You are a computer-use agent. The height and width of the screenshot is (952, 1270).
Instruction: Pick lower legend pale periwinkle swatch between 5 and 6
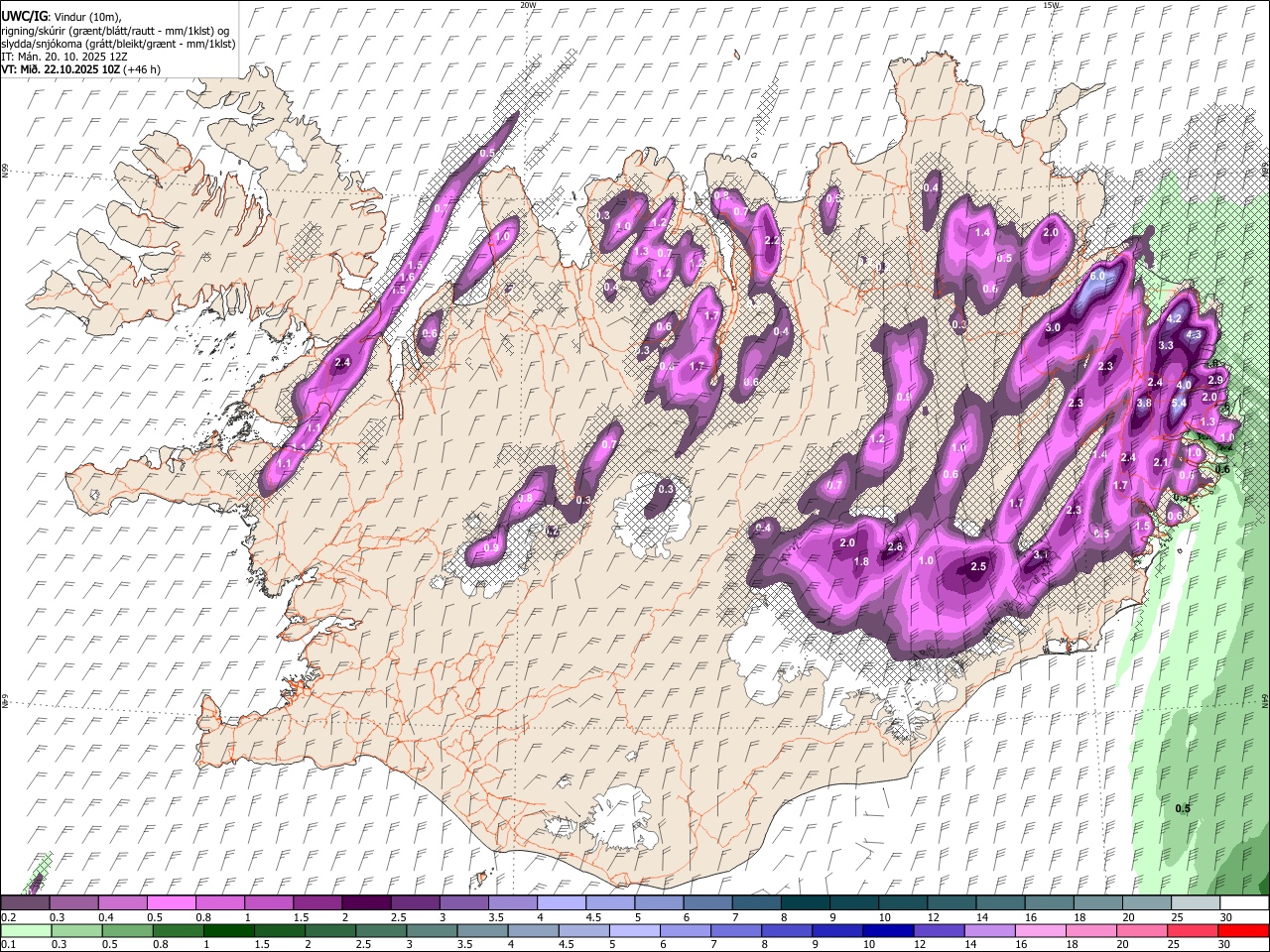pos(635,931)
